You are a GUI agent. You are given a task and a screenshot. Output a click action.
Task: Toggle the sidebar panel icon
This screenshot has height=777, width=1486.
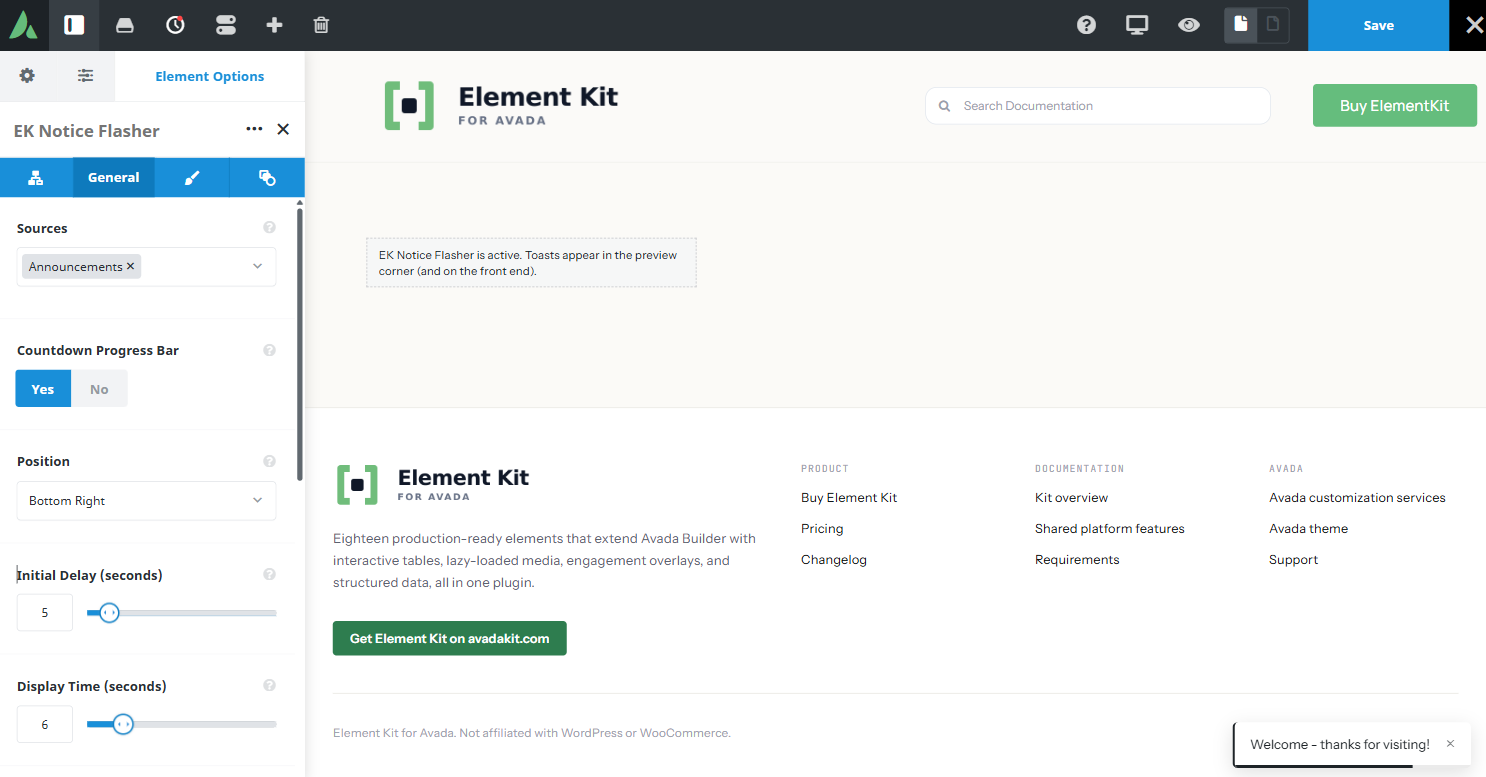74,25
